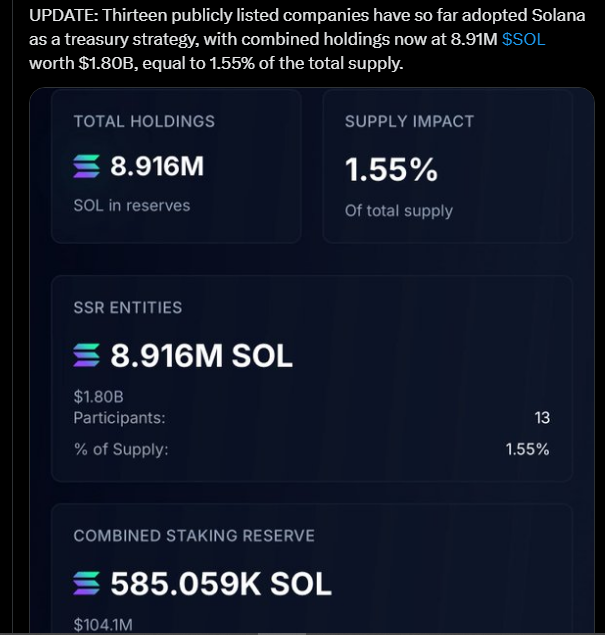The width and height of the screenshot is (605, 635).
Task: Click the participants count of 13
Action: (x=541, y=418)
